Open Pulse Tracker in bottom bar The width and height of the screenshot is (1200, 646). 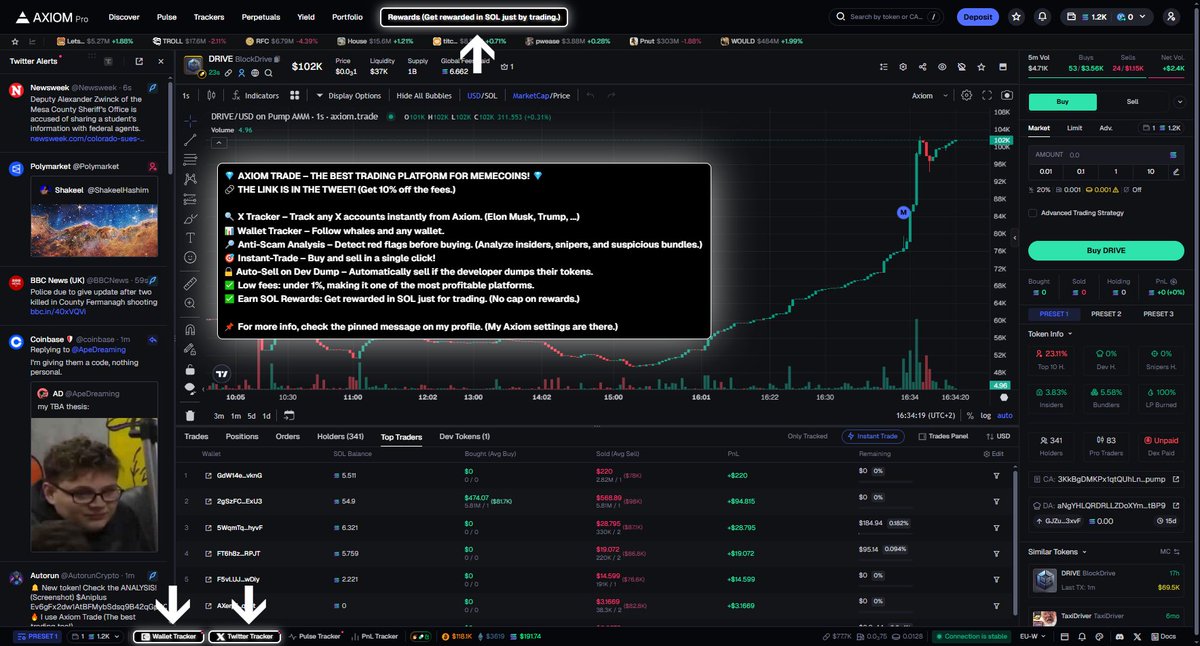pos(315,636)
